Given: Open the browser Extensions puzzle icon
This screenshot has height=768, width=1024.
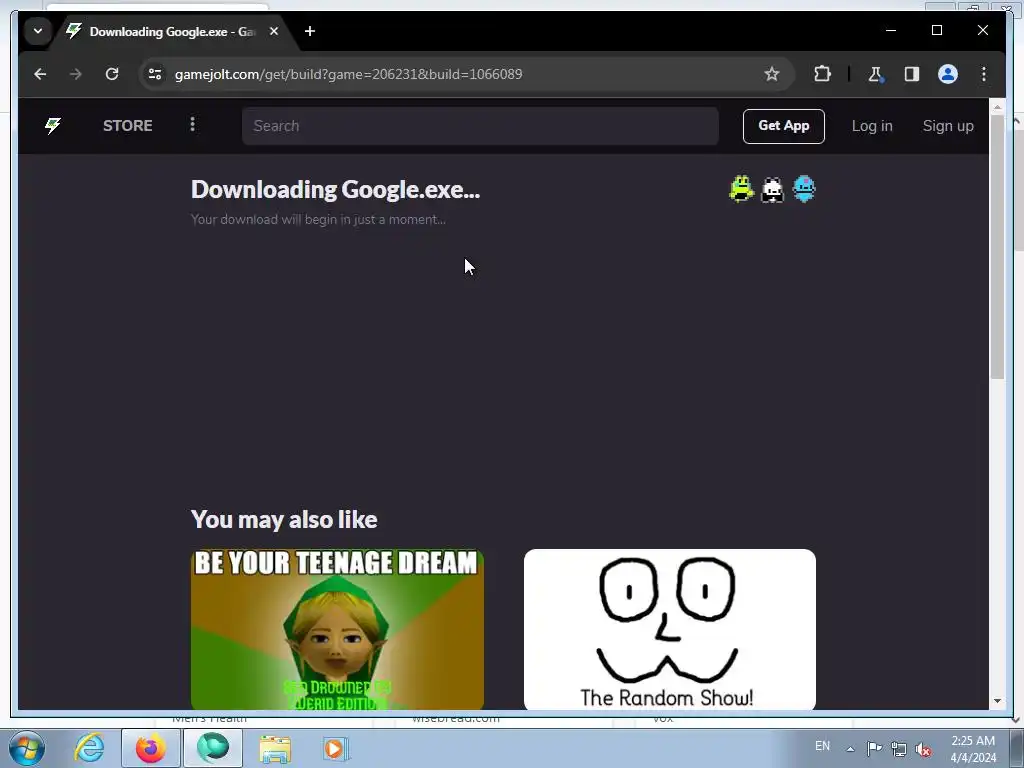Looking at the screenshot, I should [x=822, y=74].
